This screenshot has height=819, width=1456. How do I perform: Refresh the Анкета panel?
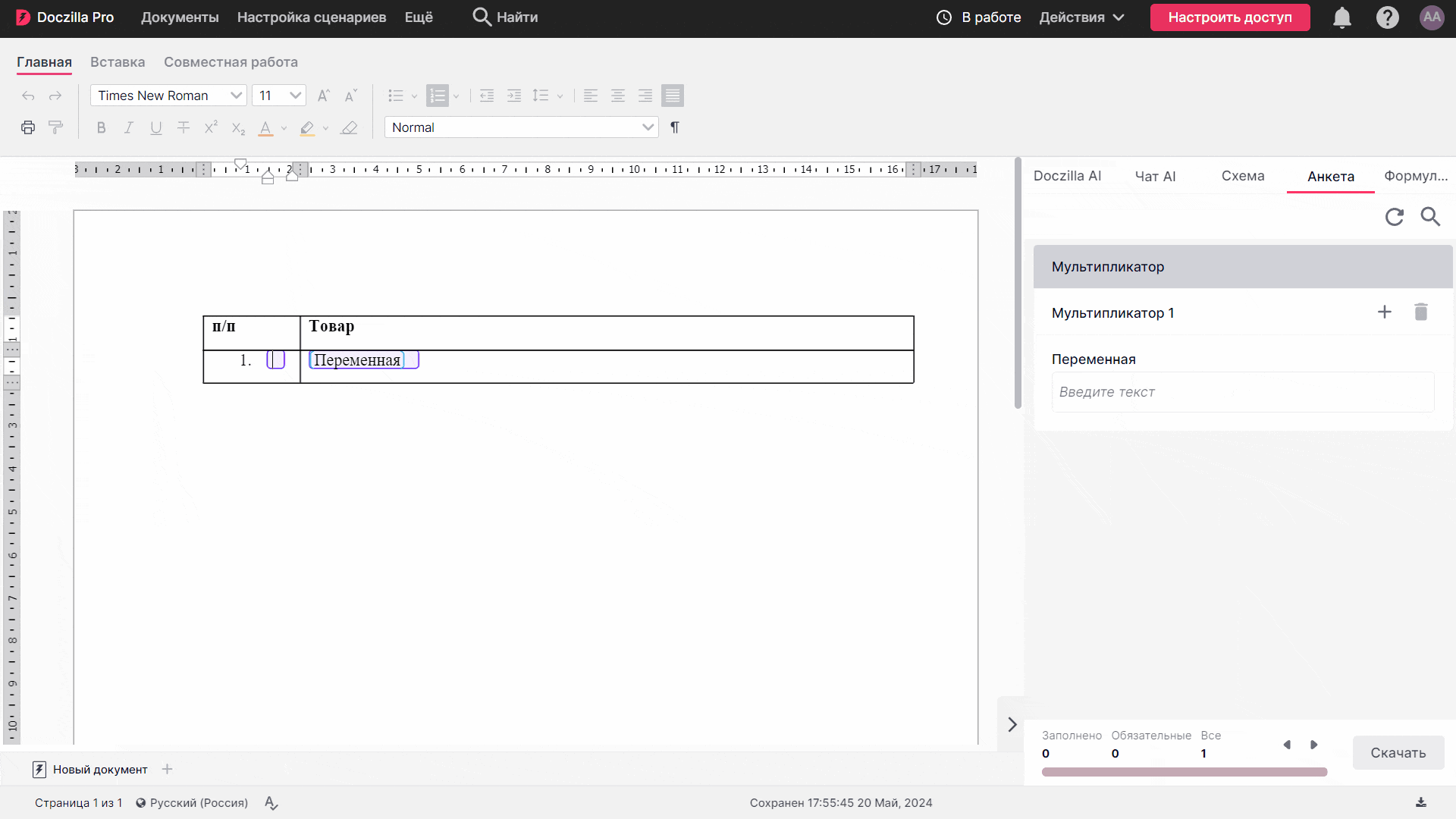coord(1395,217)
